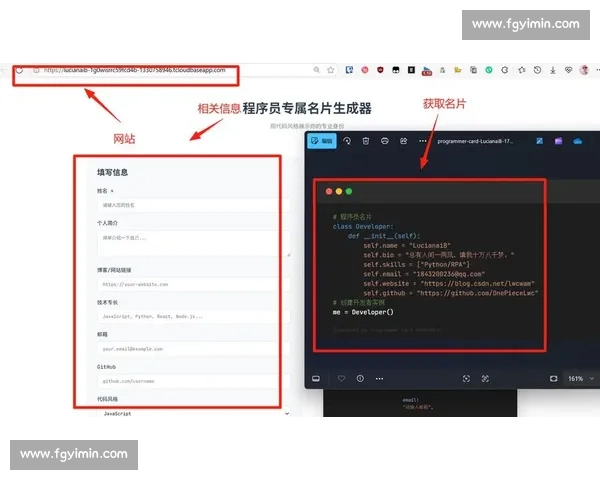
Task: Open the blue designer edit app icon
Action: pyautogui.click(x=540, y=141)
